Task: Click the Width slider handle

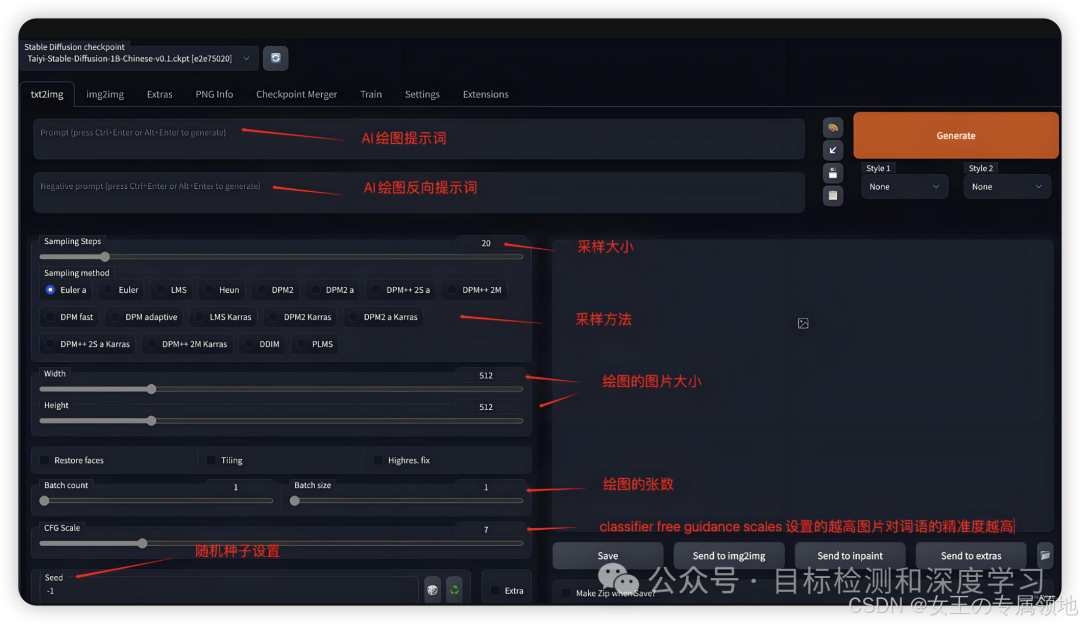Action: pos(152,389)
